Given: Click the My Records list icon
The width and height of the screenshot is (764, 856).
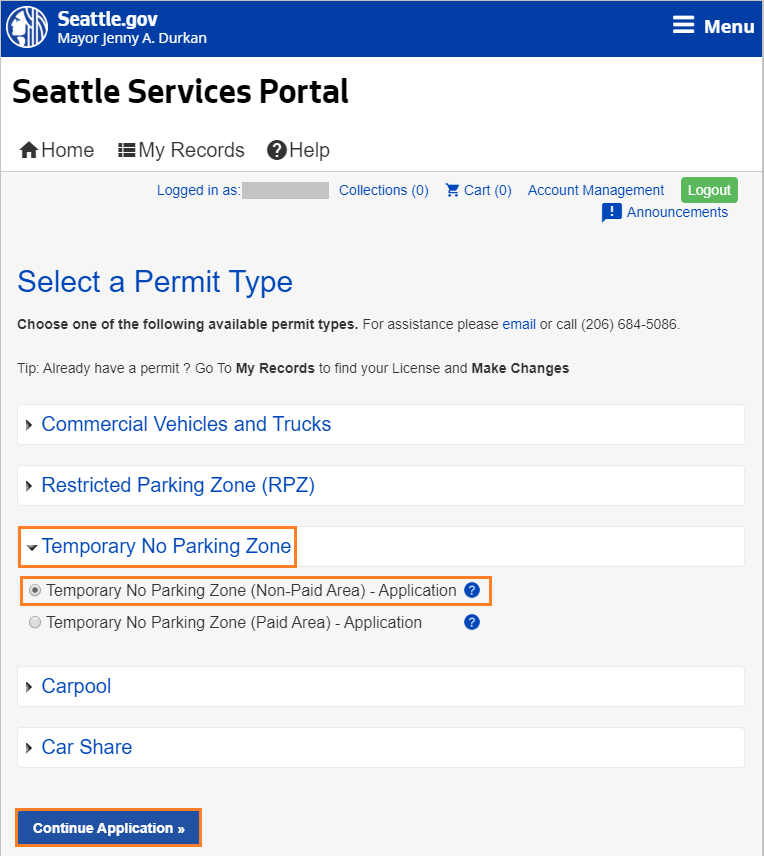Looking at the screenshot, I should tap(127, 150).
